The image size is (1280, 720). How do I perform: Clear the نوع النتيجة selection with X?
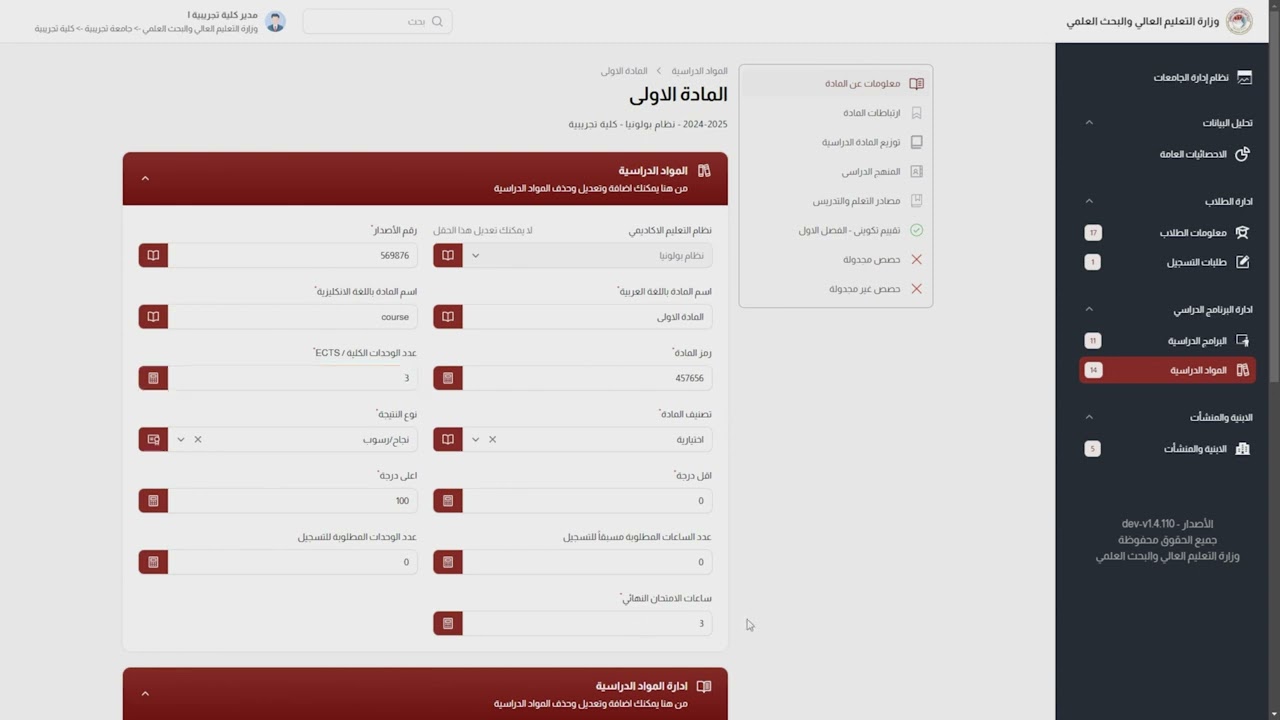pos(197,439)
